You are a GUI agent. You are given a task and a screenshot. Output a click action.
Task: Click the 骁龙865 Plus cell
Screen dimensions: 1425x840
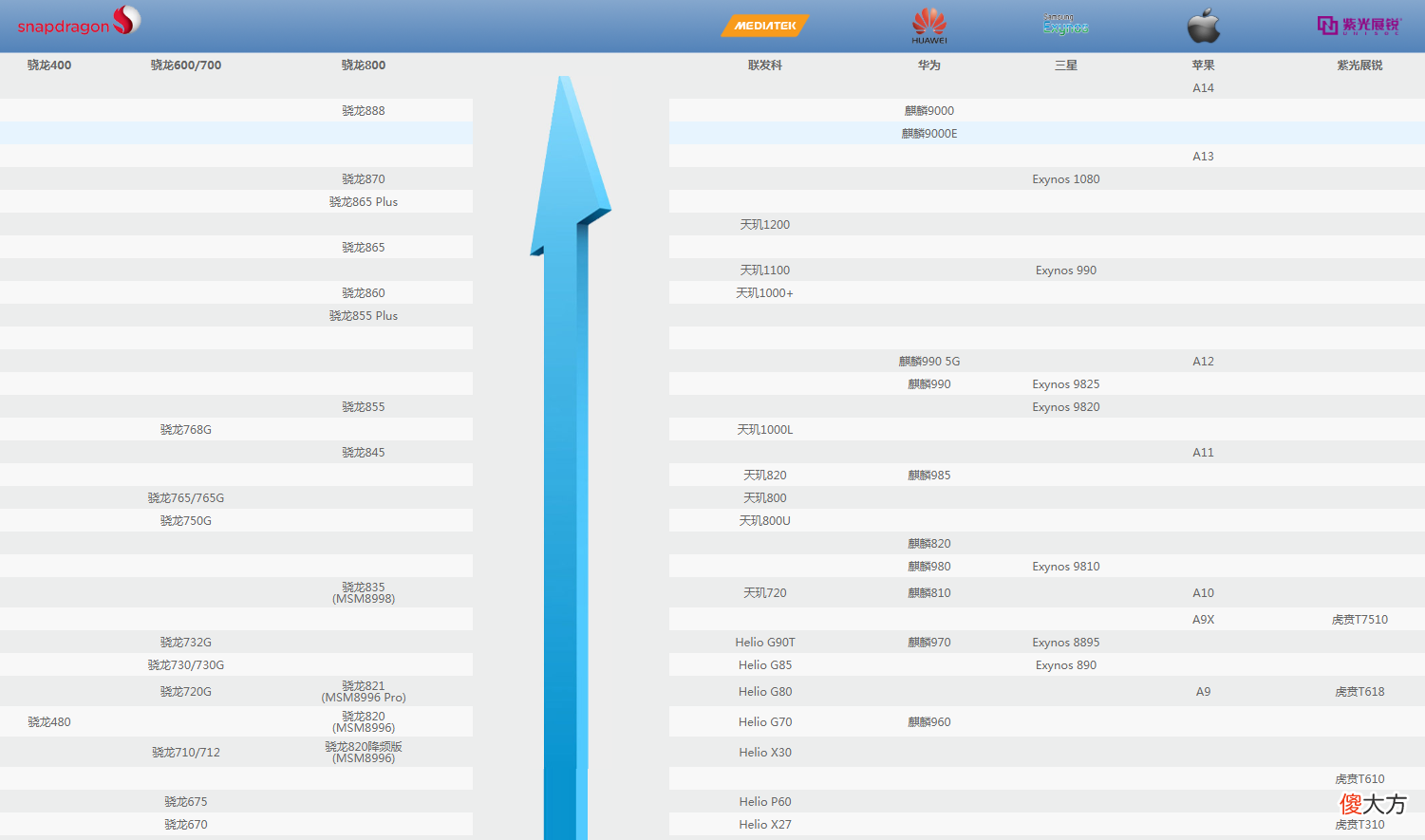click(x=364, y=202)
